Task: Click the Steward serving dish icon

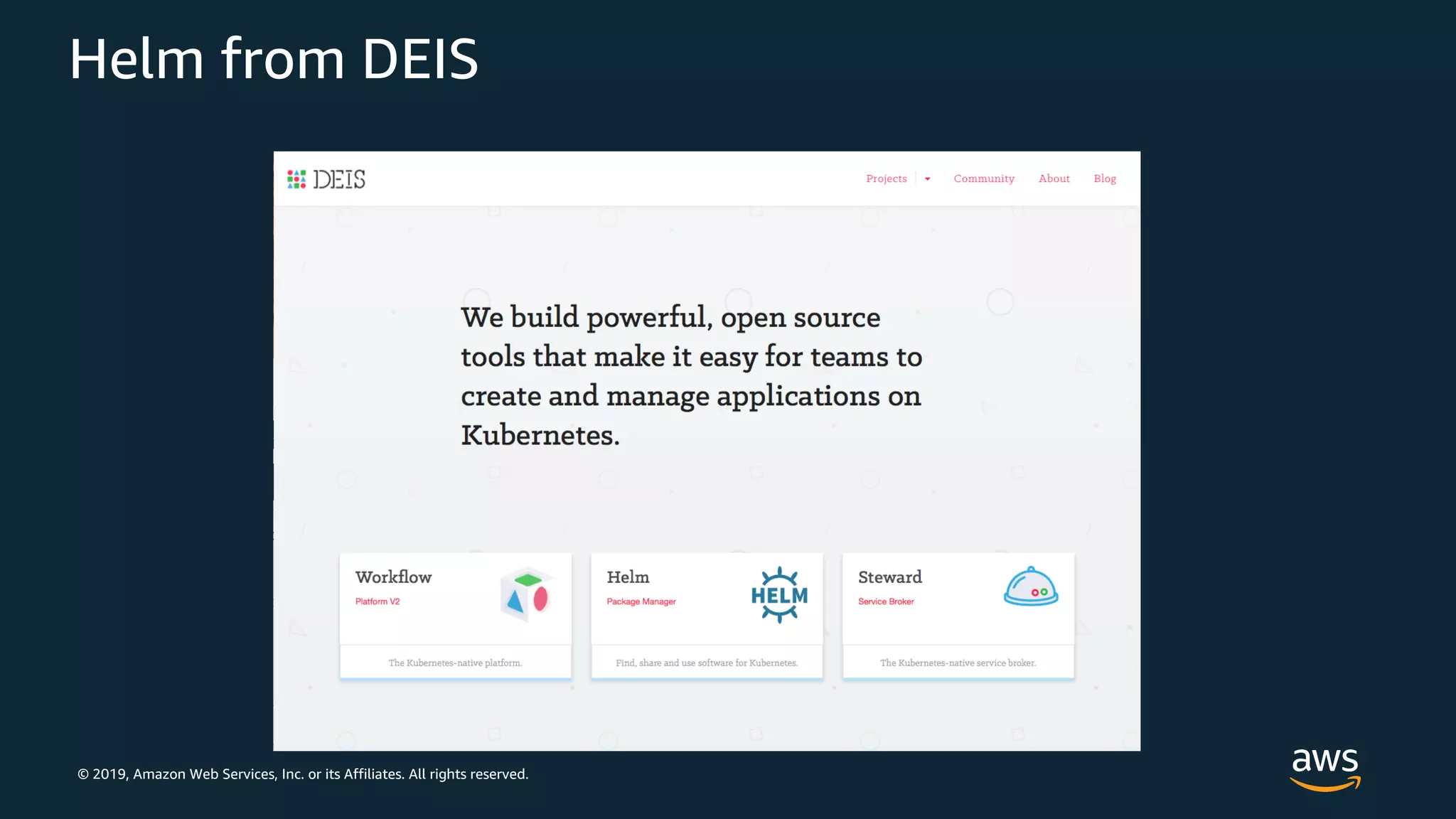Action: point(1031,587)
